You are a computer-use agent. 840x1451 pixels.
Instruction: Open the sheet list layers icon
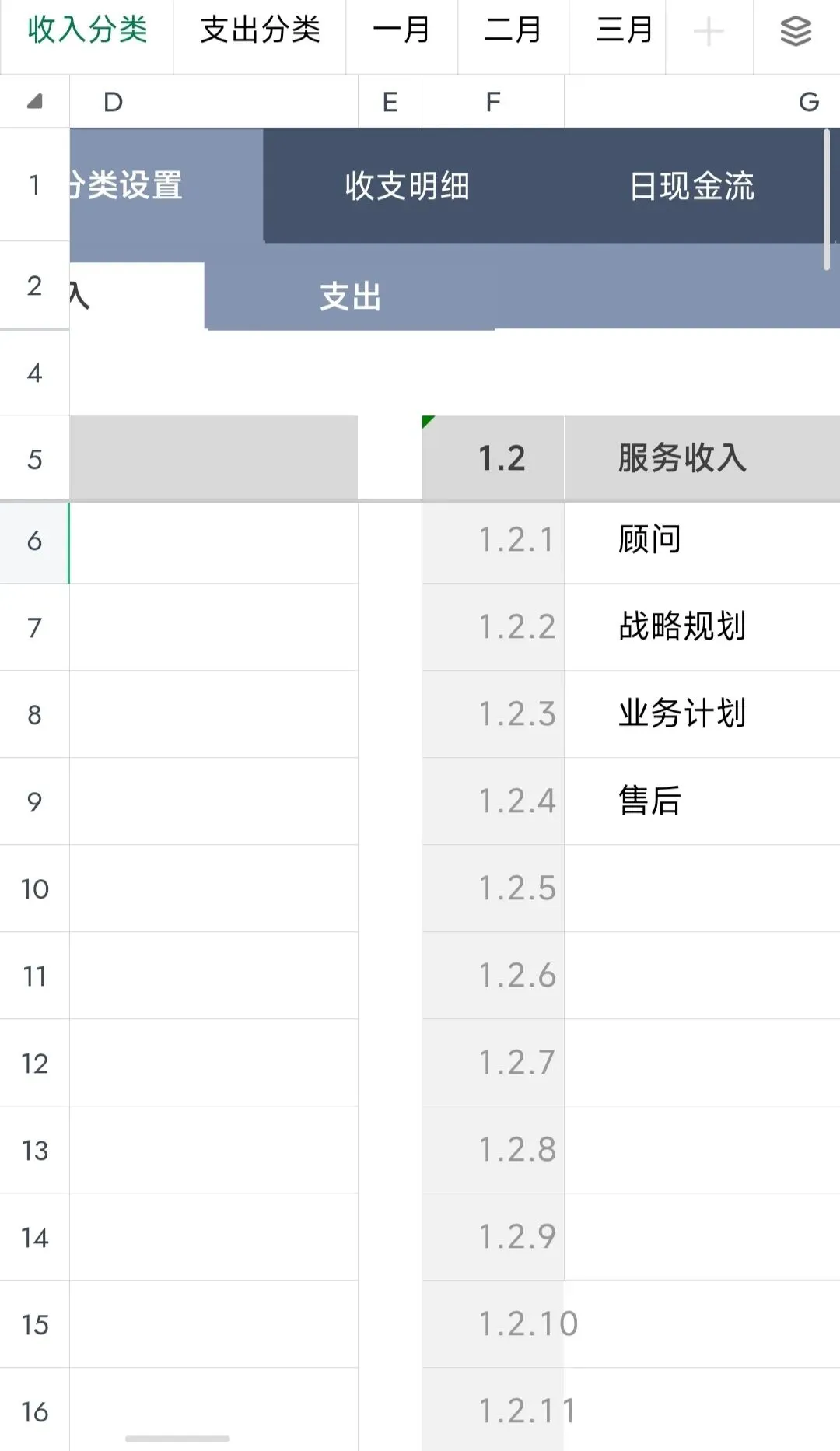(796, 32)
